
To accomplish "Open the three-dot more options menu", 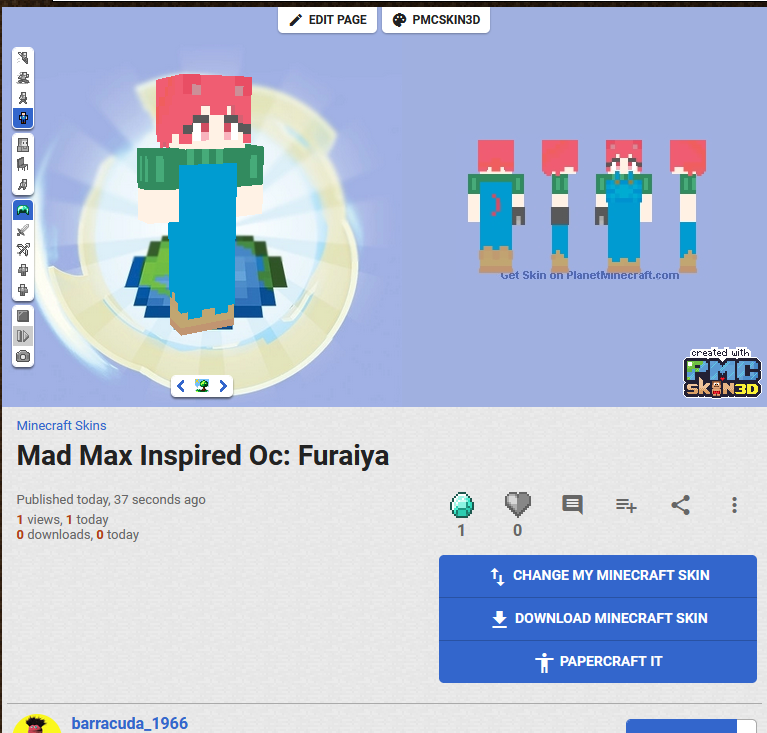I will 734,505.
